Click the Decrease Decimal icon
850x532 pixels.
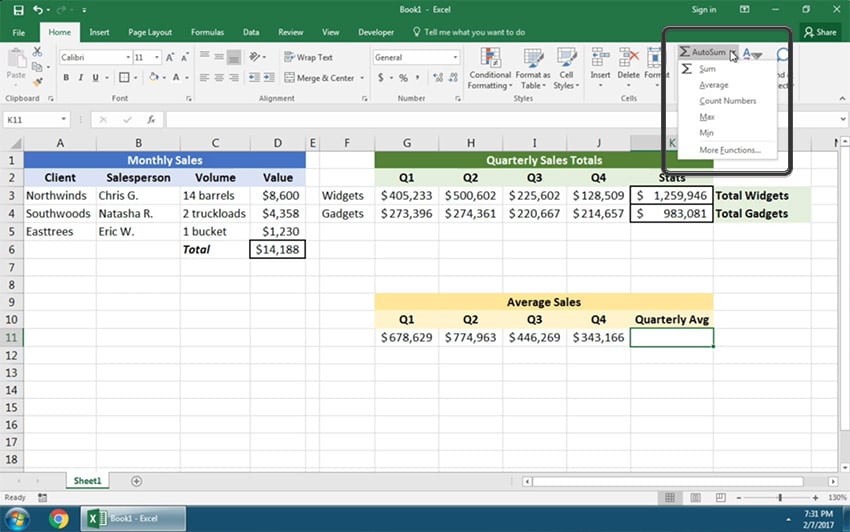(x=453, y=78)
